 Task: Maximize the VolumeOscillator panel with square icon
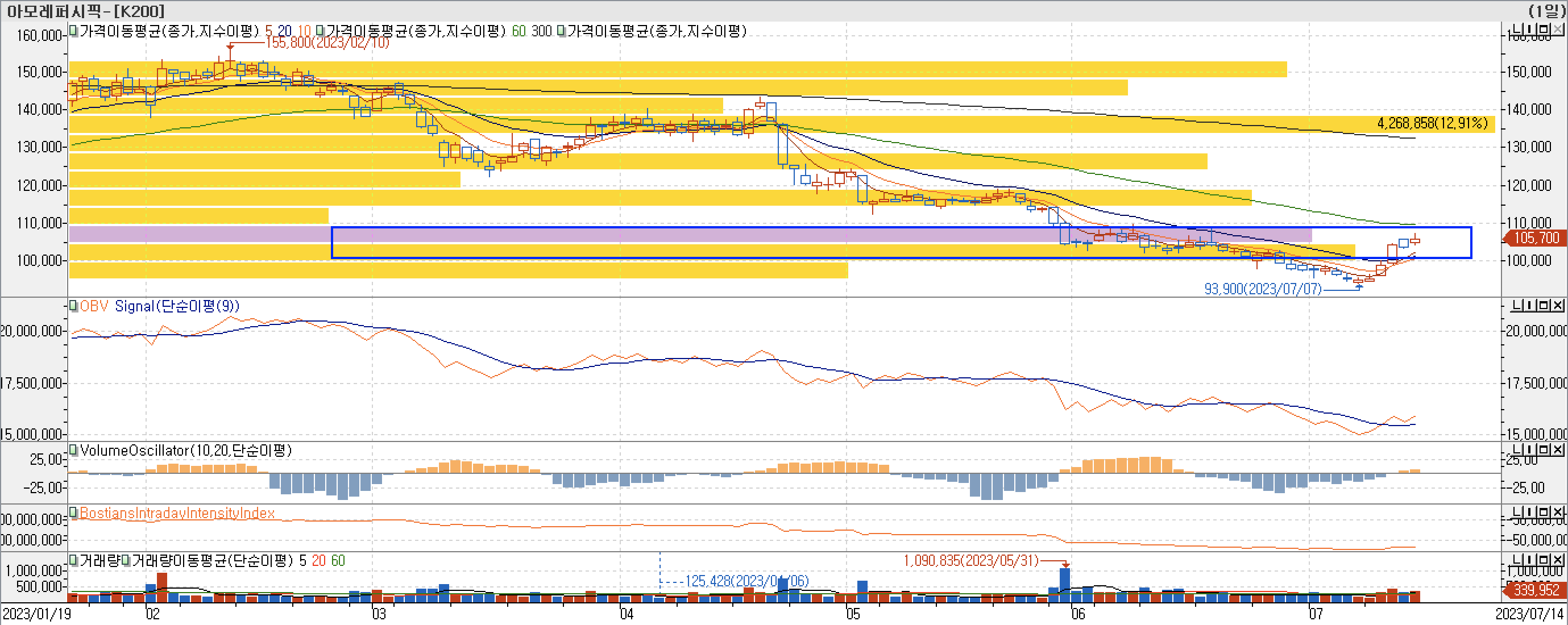(1544, 450)
